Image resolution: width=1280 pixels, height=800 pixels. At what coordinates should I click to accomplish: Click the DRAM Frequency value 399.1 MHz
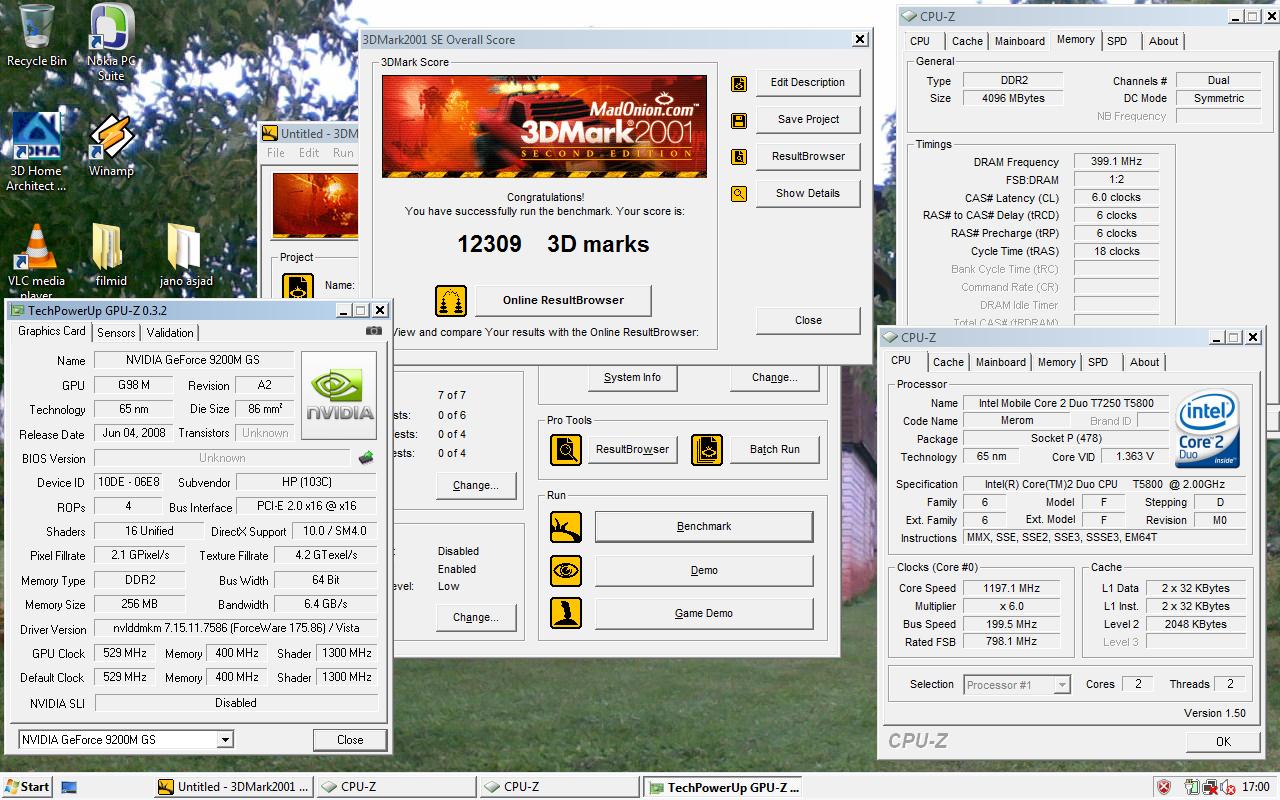click(x=1116, y=162)
